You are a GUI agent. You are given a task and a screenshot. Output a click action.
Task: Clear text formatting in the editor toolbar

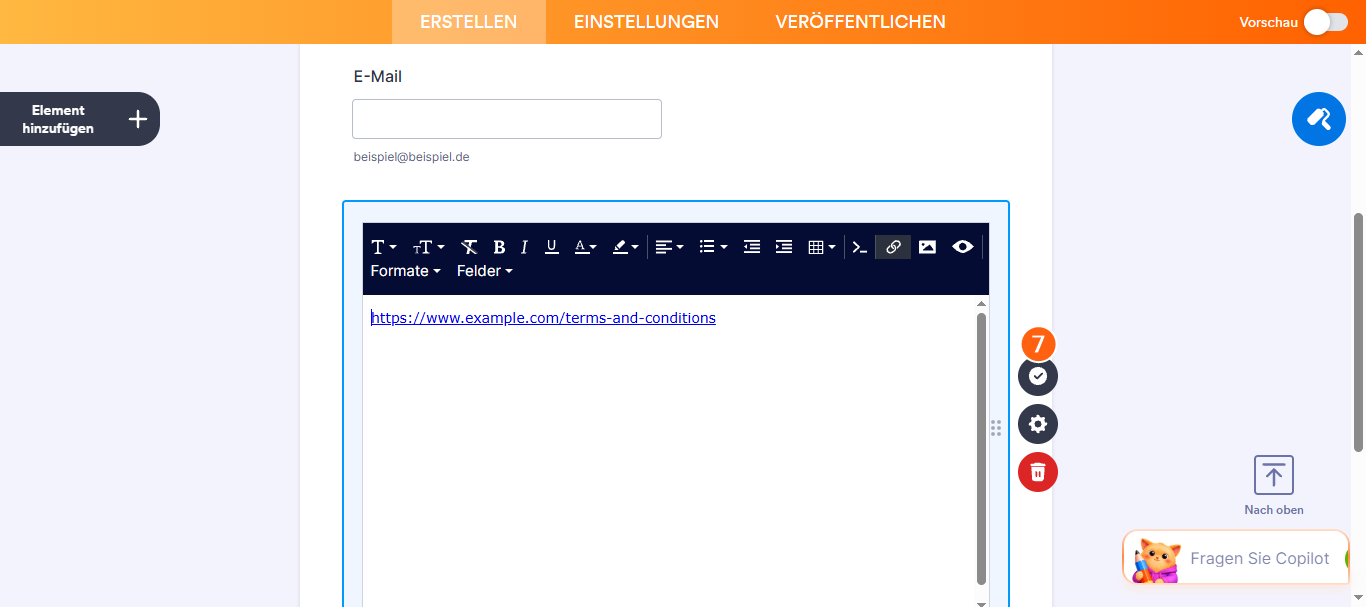pyautogui.click(x=469, y=247)
